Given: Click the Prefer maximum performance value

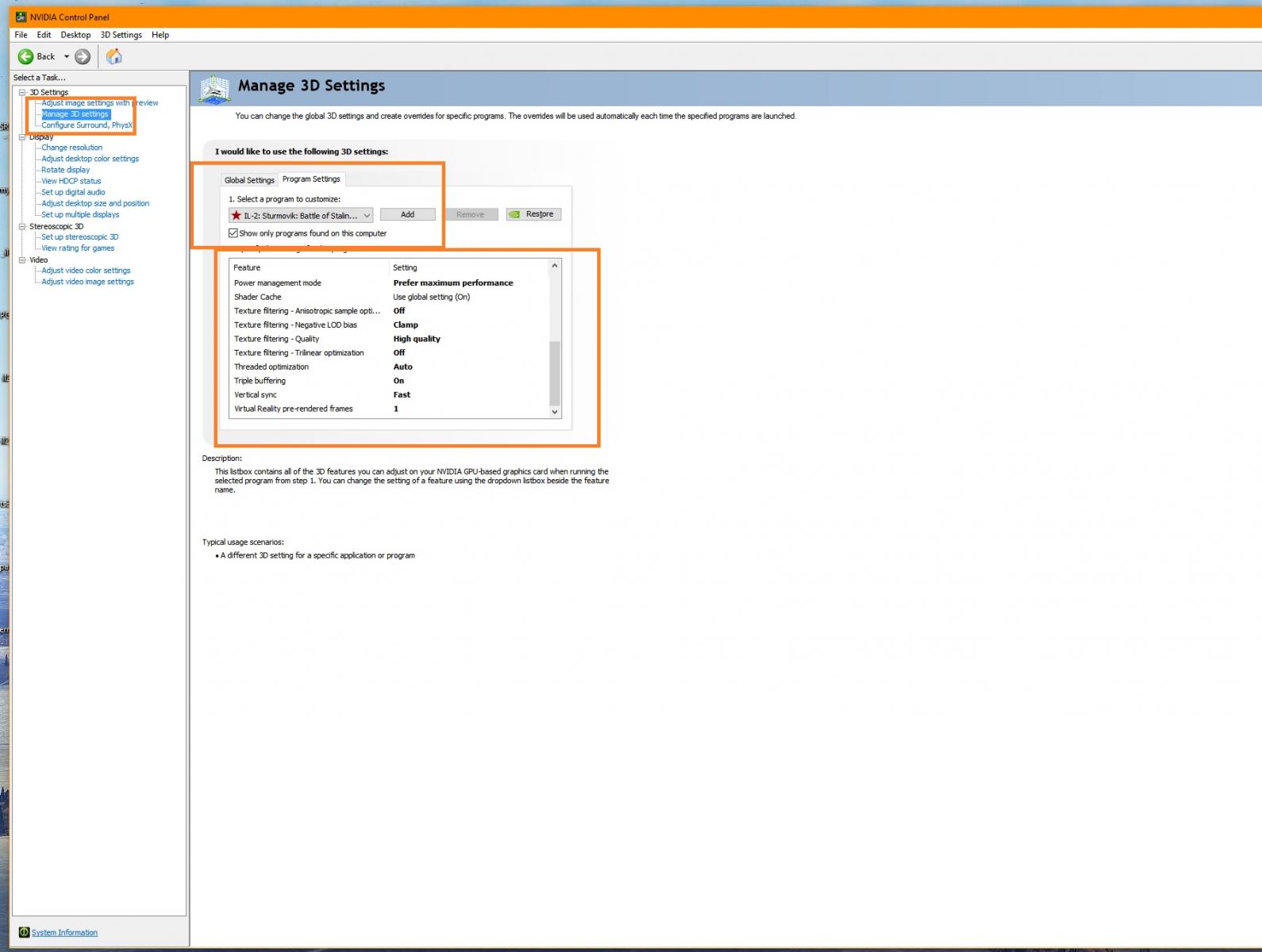Looking at the screenshot, I should 453,283.
